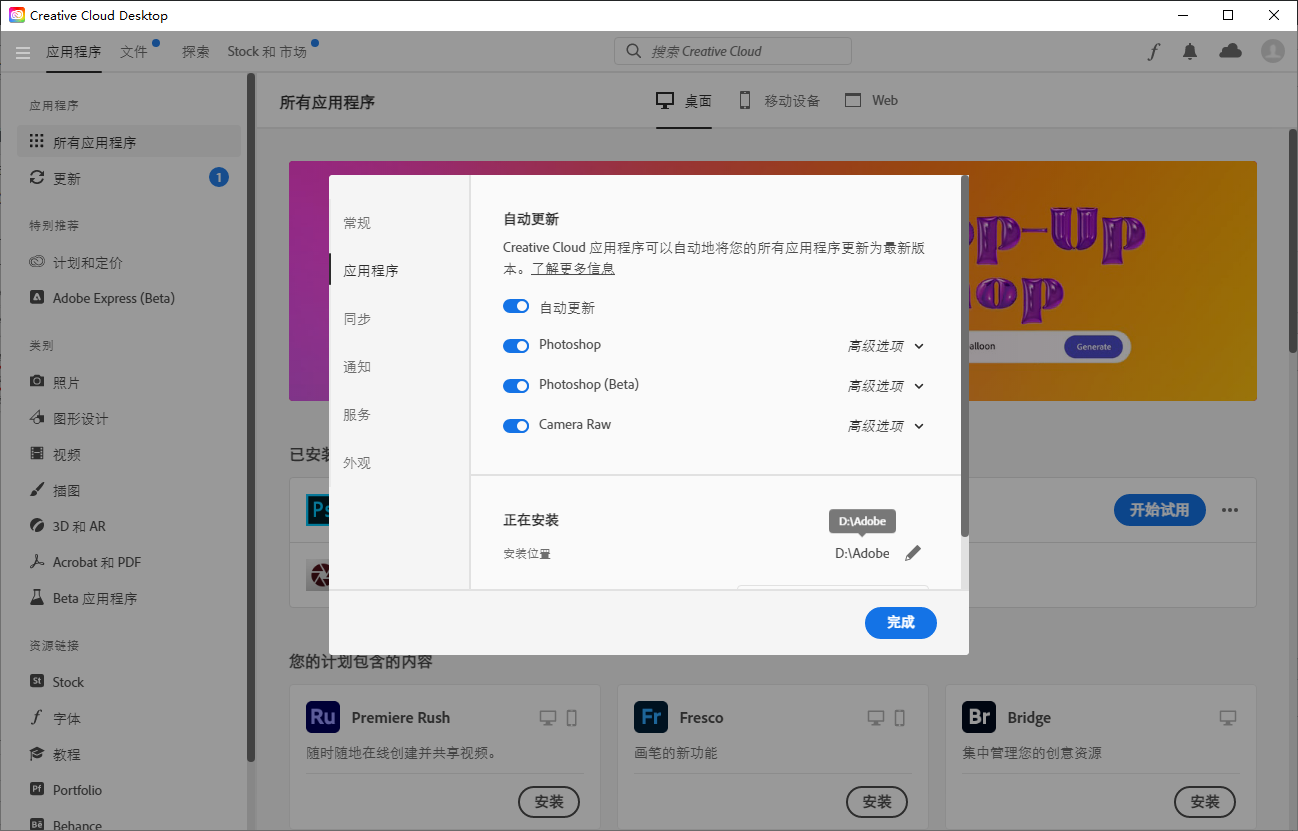Open the user account avatar
This screenshot has width=1298, height=831.
1272,51
